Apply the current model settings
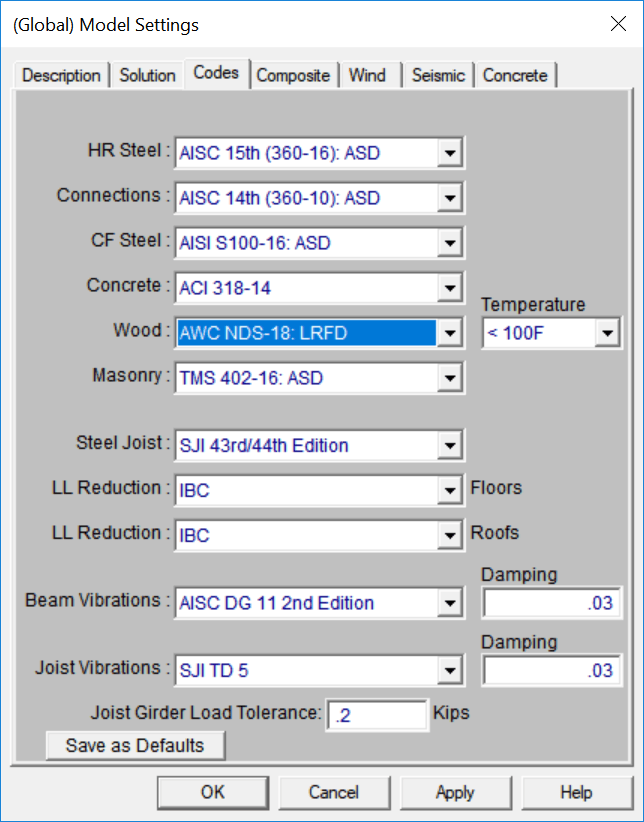This screenshot has width=644, height=822. coord(455,792)
